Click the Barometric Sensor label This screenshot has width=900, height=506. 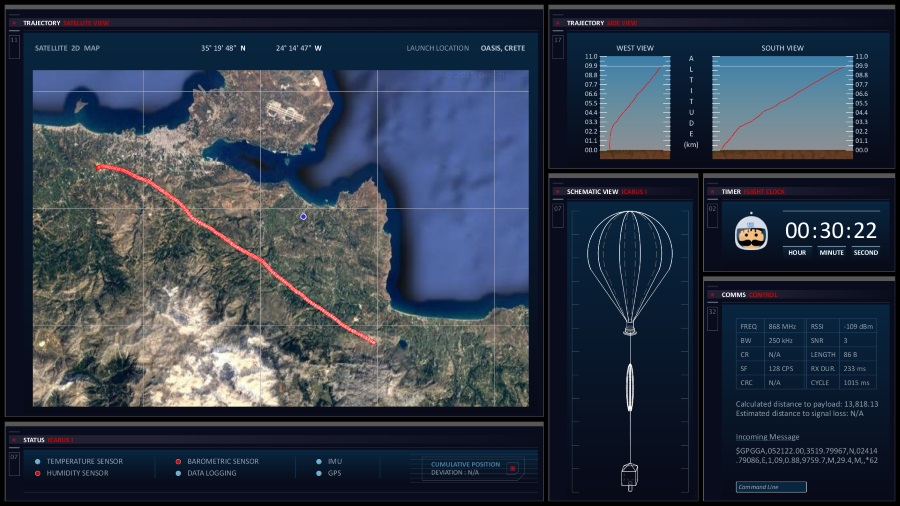[223, 461]
